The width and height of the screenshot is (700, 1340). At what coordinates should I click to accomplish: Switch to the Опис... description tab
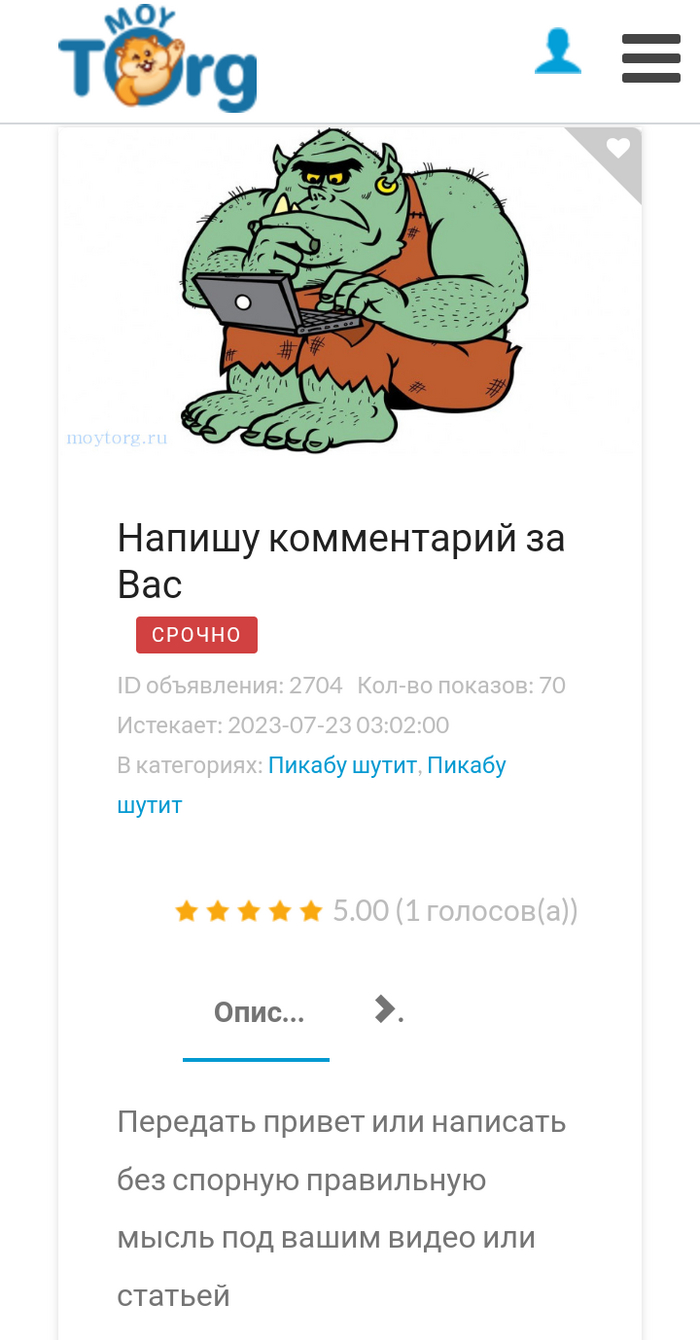point(257,1013)
